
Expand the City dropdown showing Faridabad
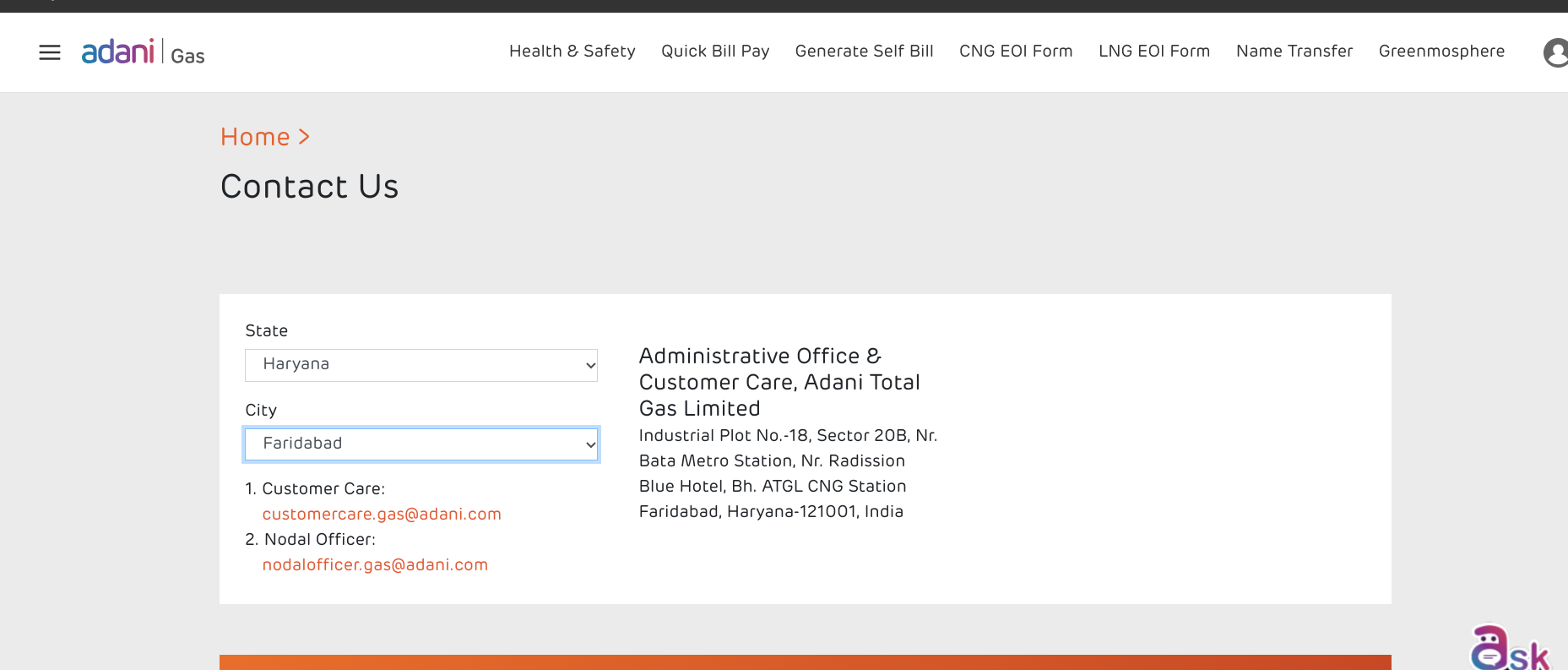[x=420, y=444]
